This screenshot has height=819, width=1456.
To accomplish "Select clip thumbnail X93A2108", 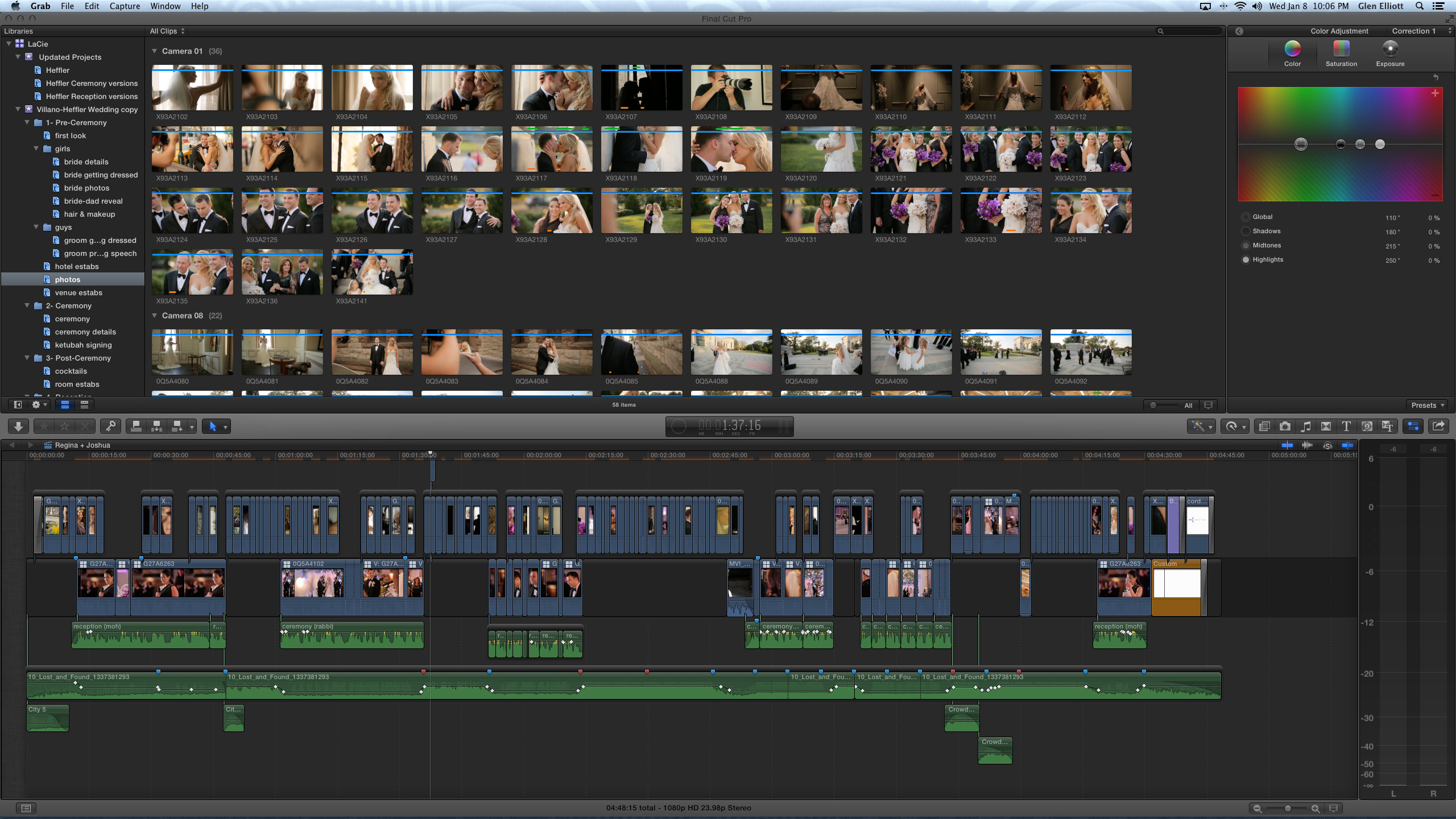I will coord(731,88).
